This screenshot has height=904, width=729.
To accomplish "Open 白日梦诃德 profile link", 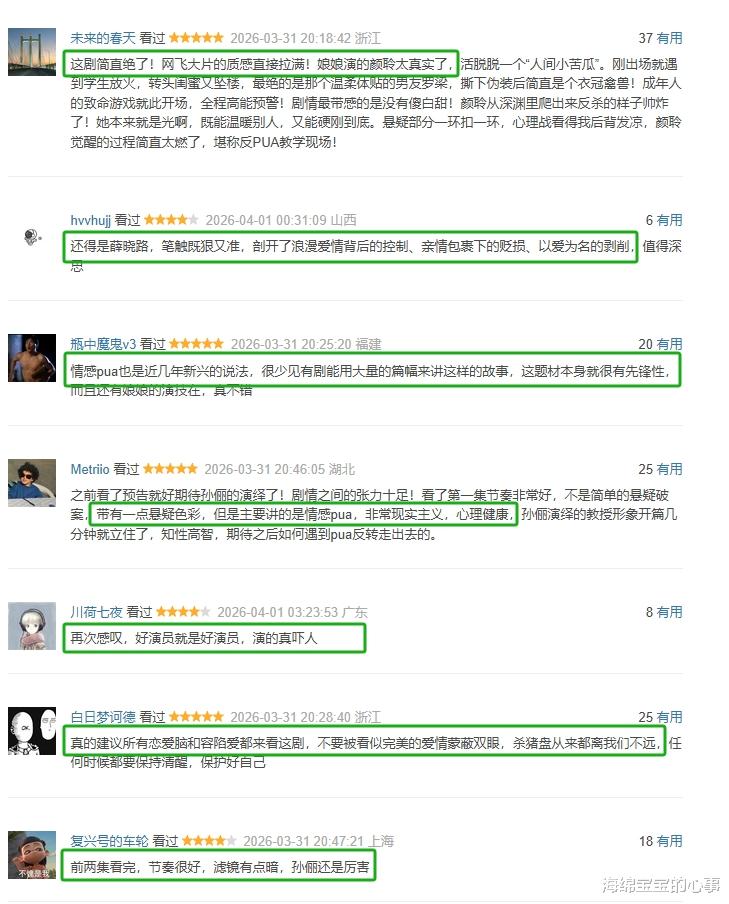I will pyautogui.click(x=103, y=717).
